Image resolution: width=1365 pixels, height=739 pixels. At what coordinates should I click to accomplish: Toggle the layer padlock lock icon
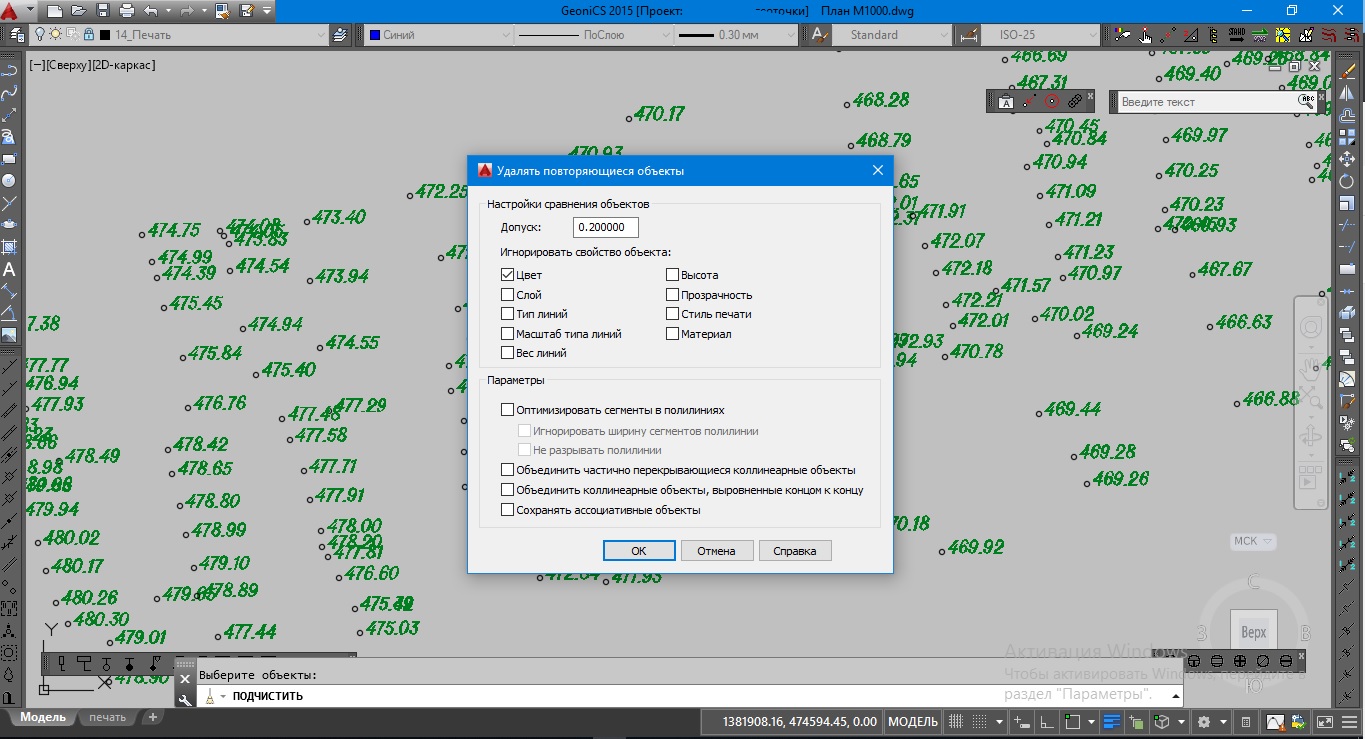(x=88, y=34)
